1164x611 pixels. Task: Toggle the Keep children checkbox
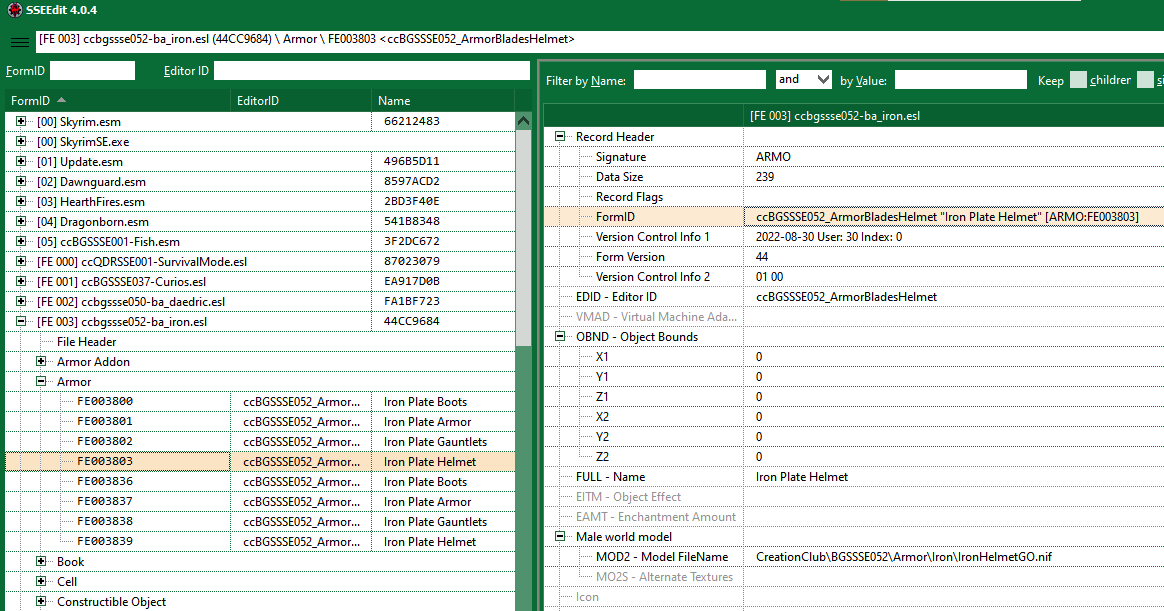pyautogui.click(x=1078, y=80)
